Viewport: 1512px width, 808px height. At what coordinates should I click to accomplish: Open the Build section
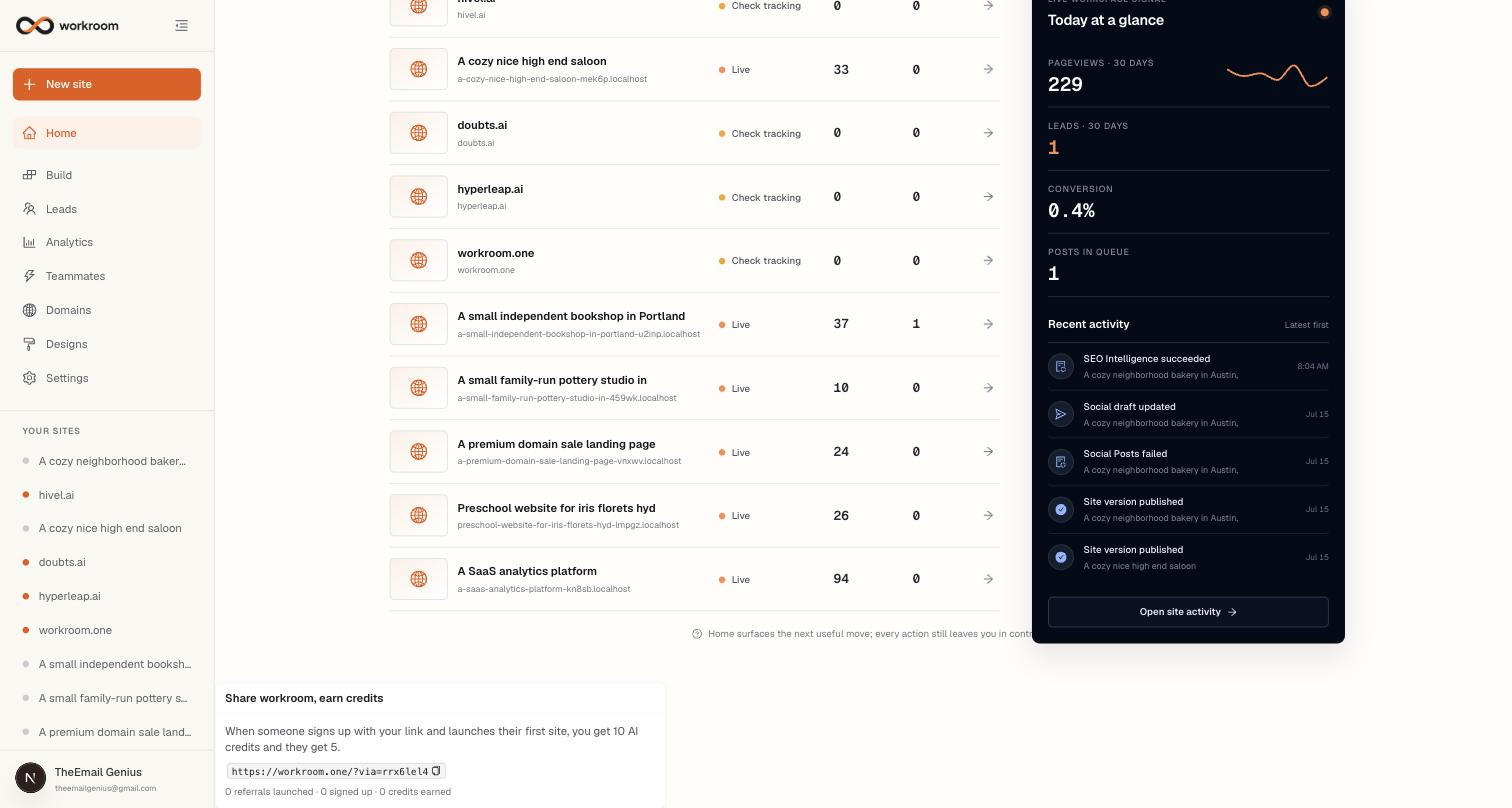(107, 175)
